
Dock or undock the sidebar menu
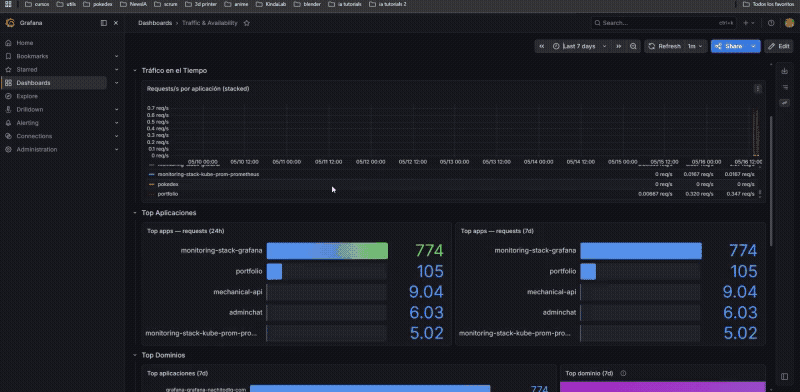coord(104,23)
